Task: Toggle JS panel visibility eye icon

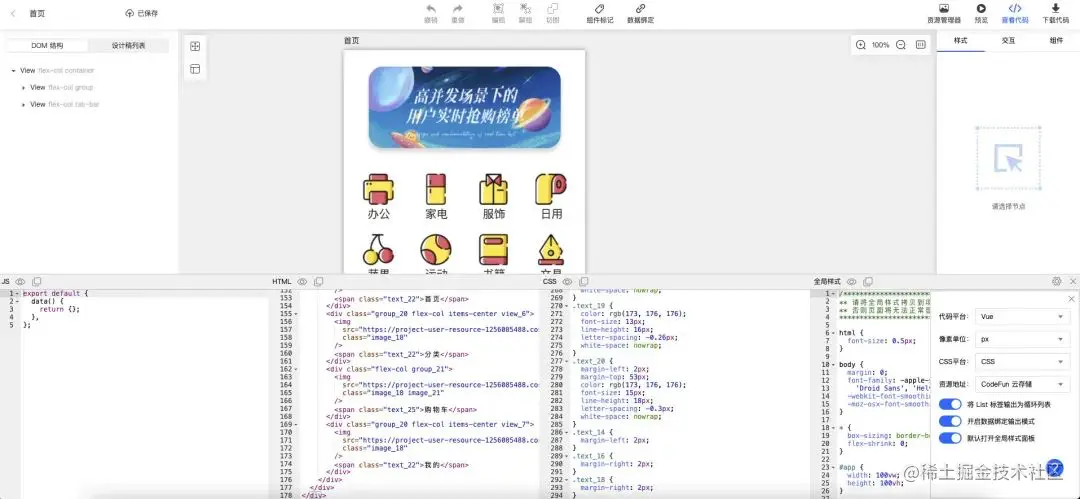Action: pyautogui.click(x=20, y=281)
